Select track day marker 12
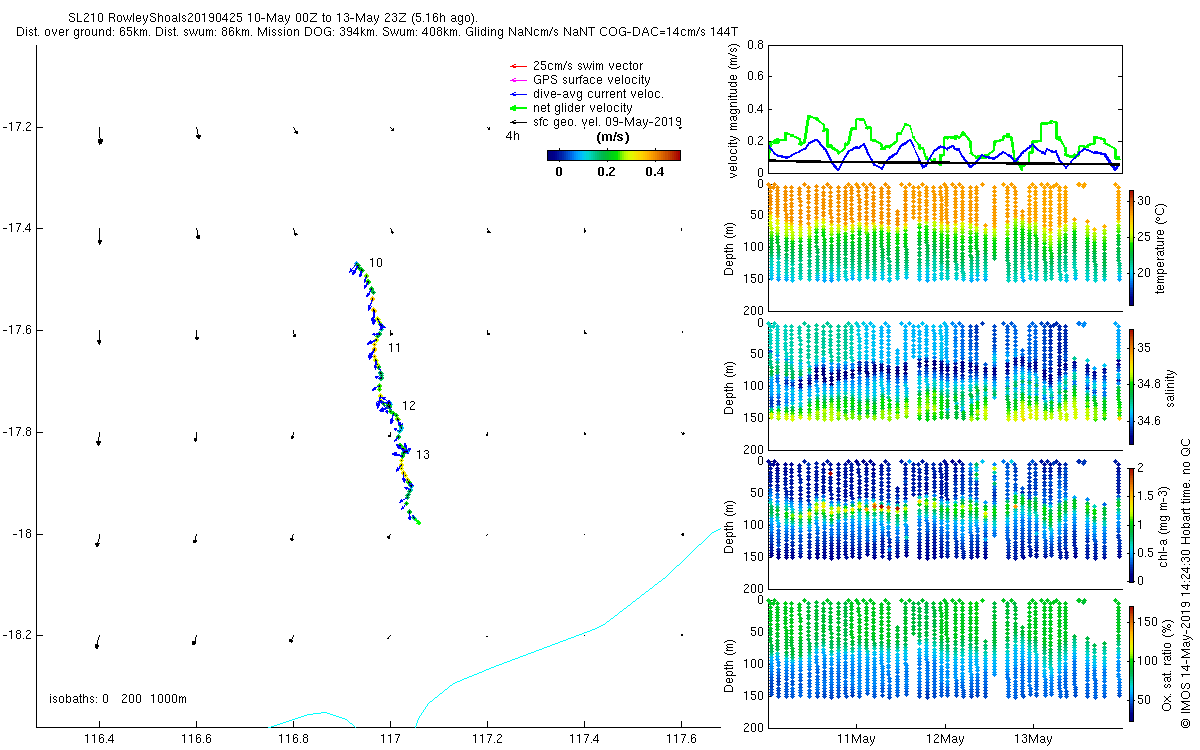 [x=408, y=406]
